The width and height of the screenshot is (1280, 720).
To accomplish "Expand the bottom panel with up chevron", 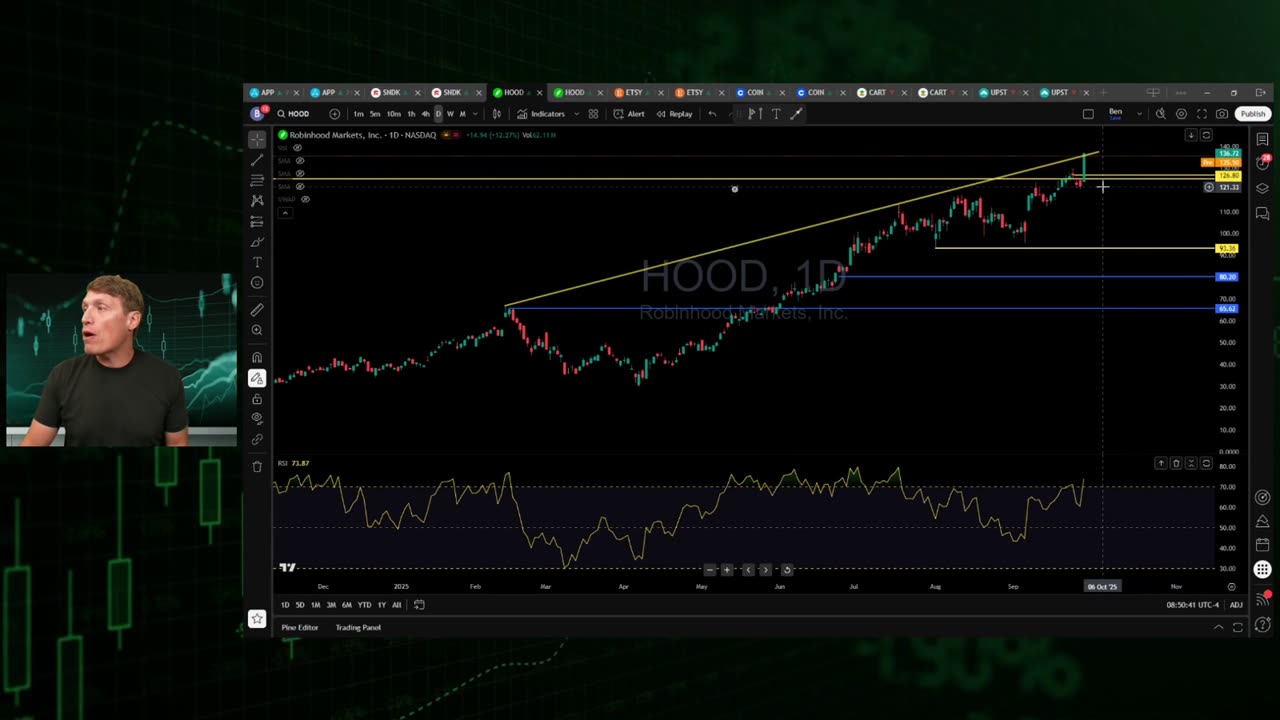I will [x=1218, y=627].
